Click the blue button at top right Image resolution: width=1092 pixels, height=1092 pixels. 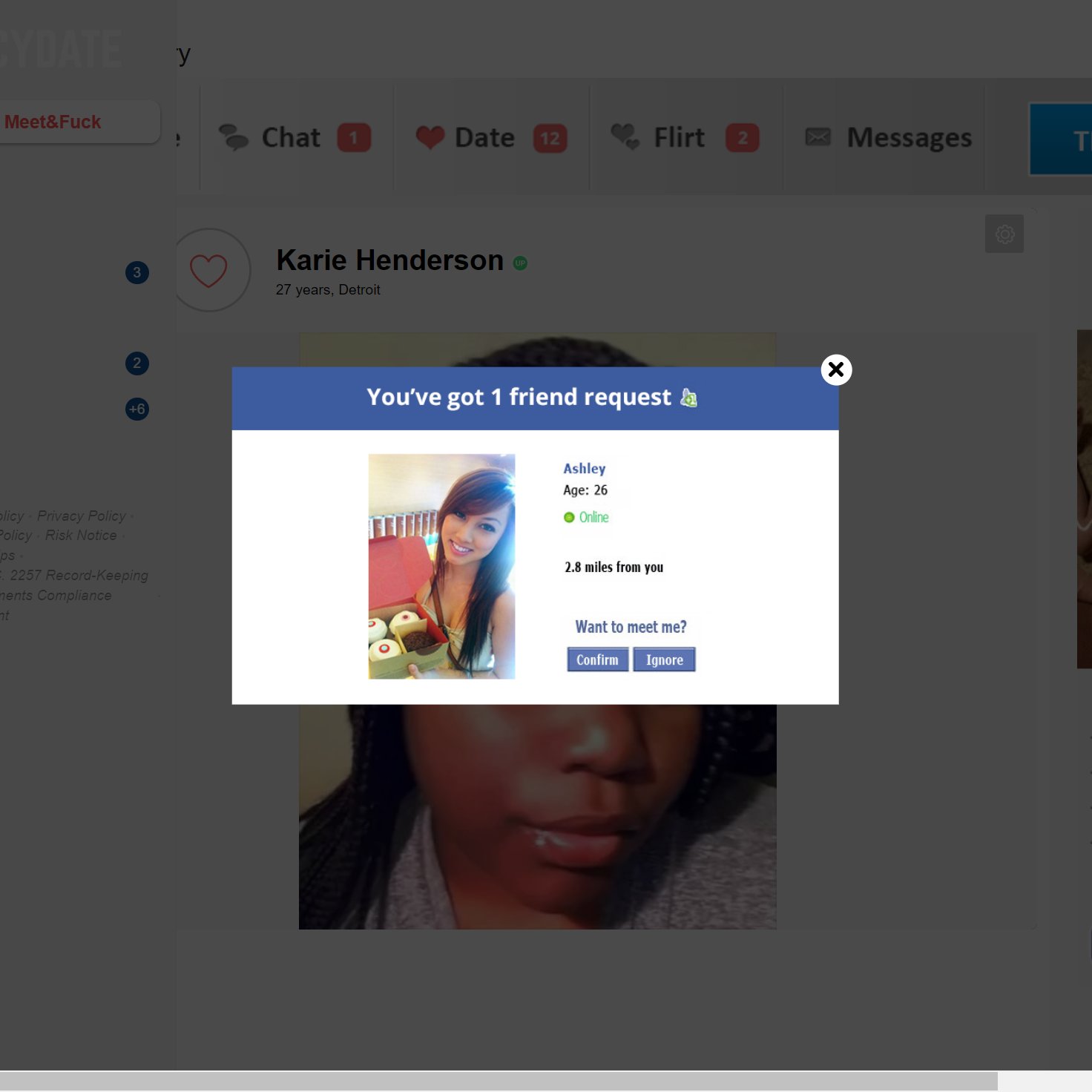[x=1061, y=139]
